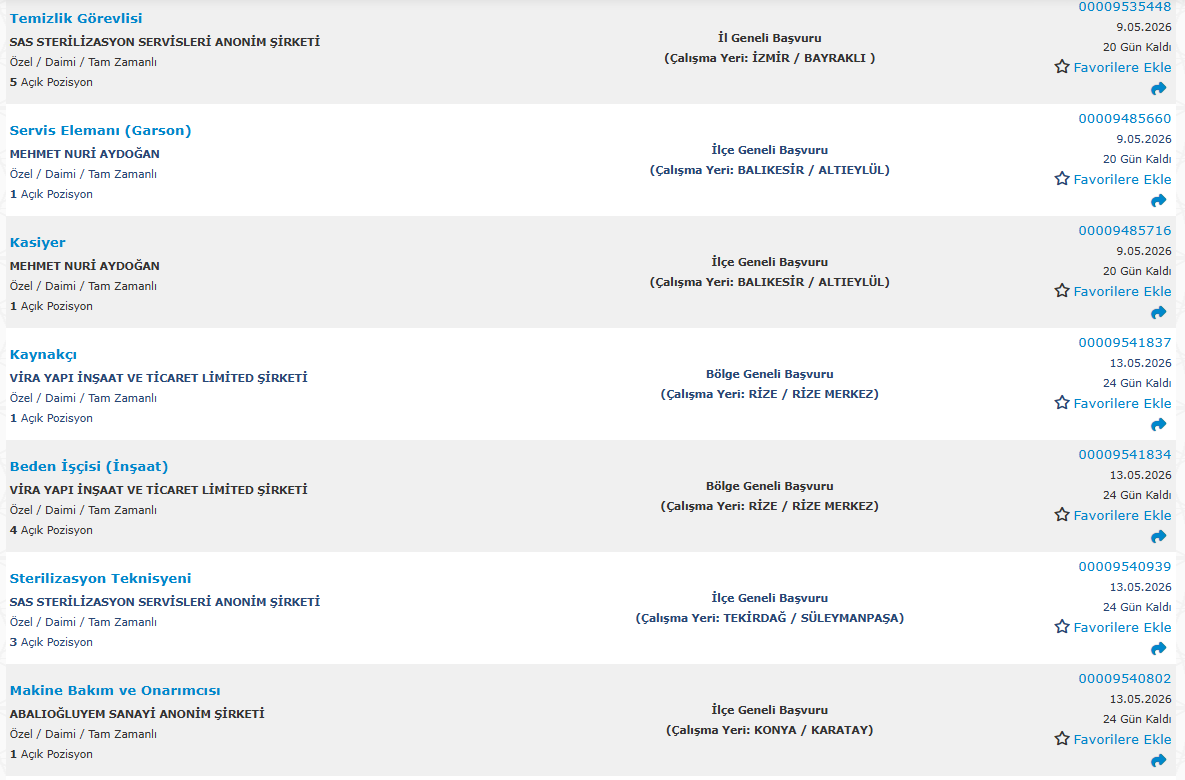Viewport: 1185px width, 780px height.
Task: Click share icon for Beden İşçisi (İnşaat)
Action: 1159,537
